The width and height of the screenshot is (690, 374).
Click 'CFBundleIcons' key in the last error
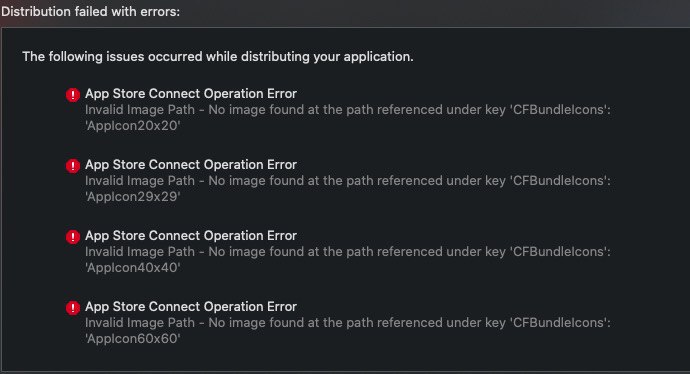point(560,323)
